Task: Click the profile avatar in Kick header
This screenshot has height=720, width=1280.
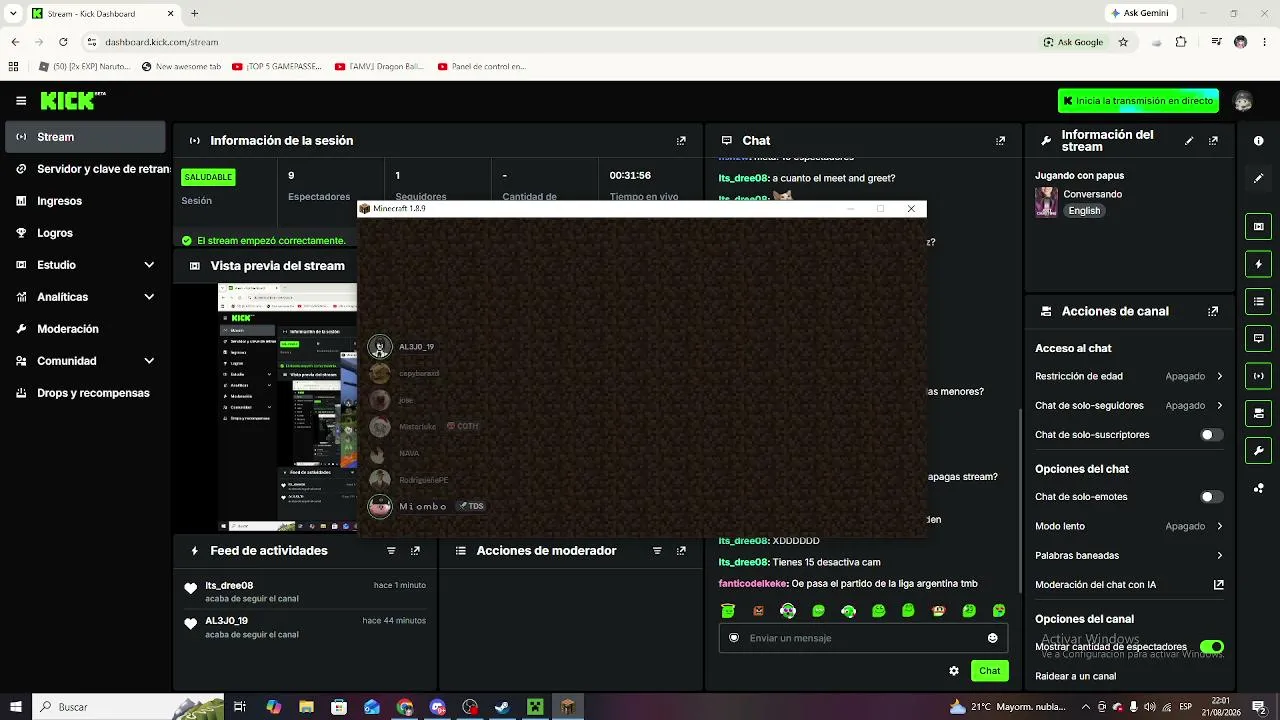Action: pyautogui.click(x=1243, y=101)
